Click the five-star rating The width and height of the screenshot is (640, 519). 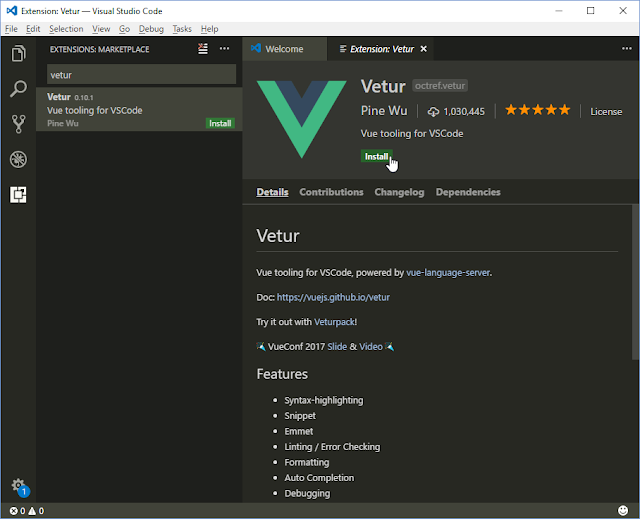tap(538, 110)
